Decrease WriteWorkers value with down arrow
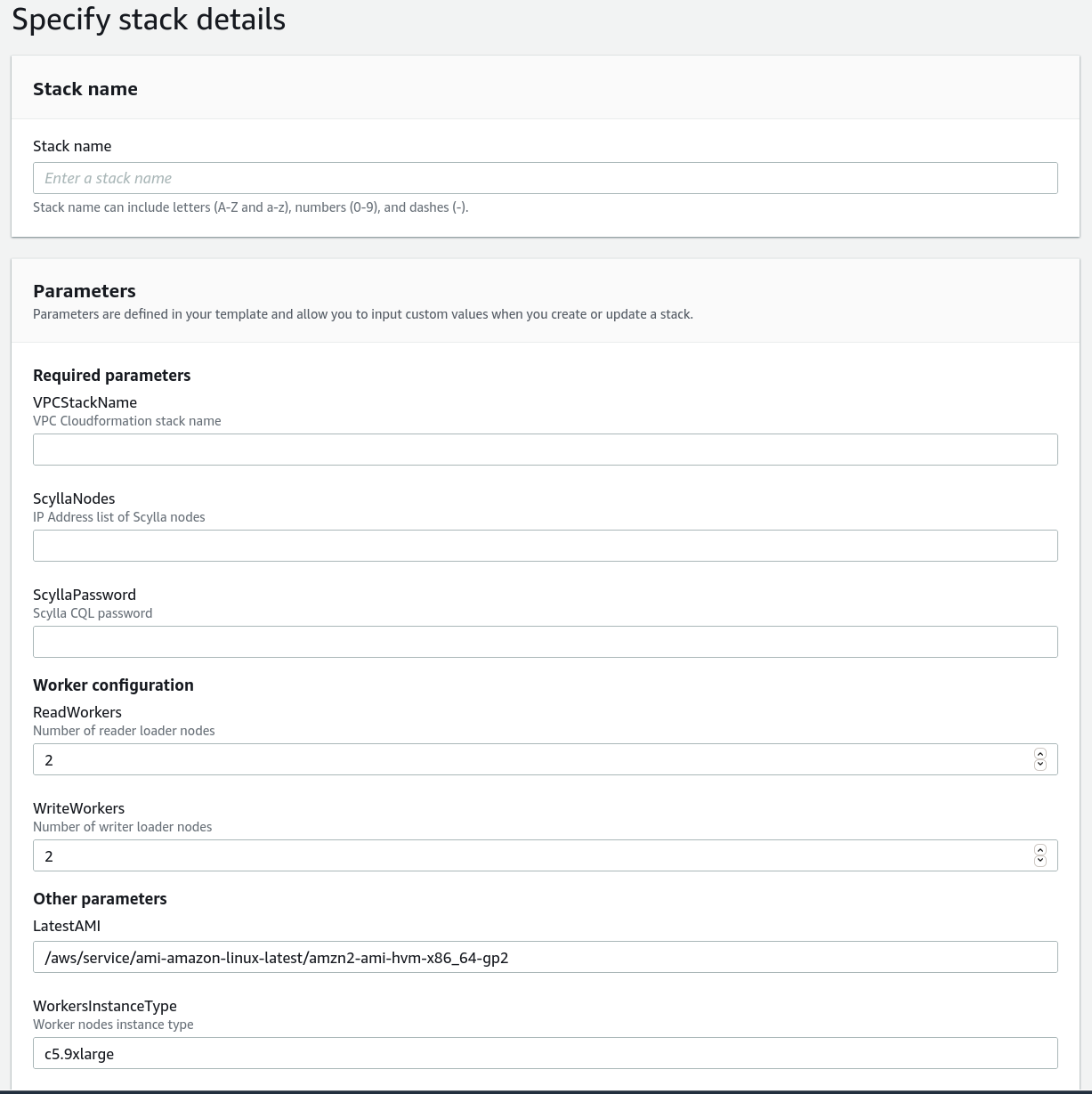Screen dimensions: 1092x1094 1039,861
